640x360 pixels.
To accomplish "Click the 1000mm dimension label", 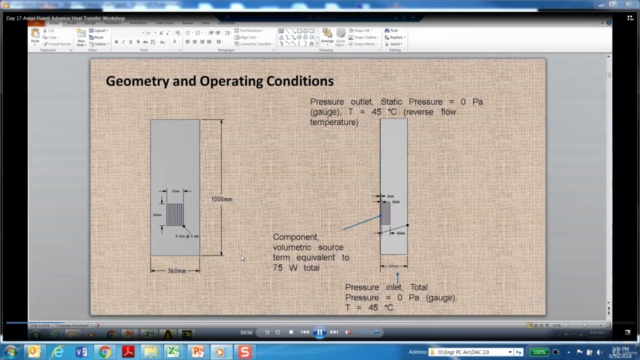I will coord(221,199).
